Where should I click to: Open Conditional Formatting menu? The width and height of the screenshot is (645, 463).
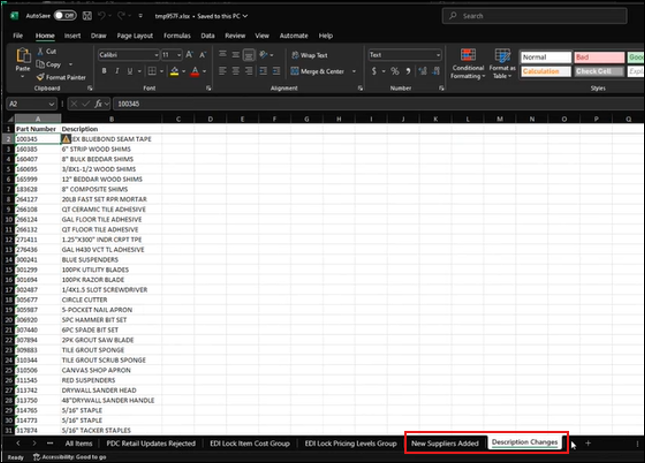(x=467, y=63)
